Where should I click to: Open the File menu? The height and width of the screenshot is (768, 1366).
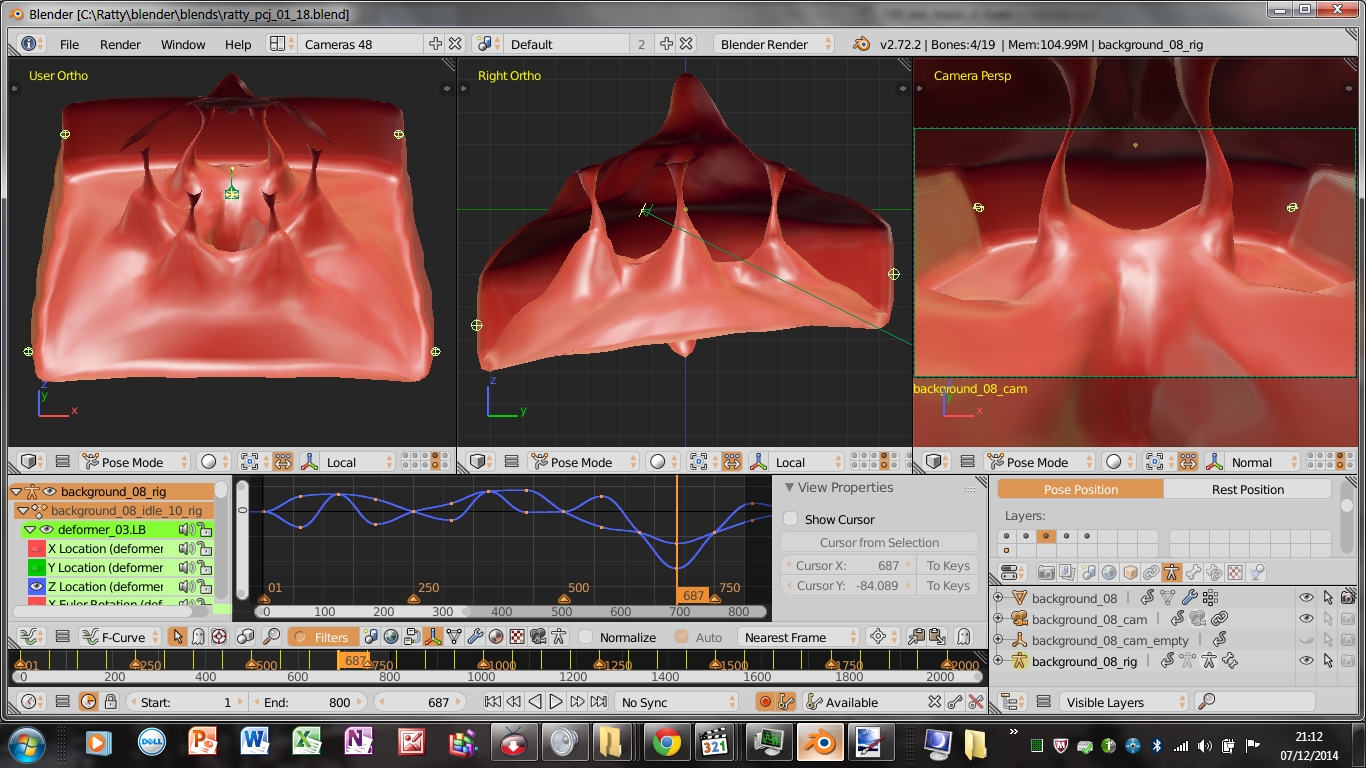[69, 44]
